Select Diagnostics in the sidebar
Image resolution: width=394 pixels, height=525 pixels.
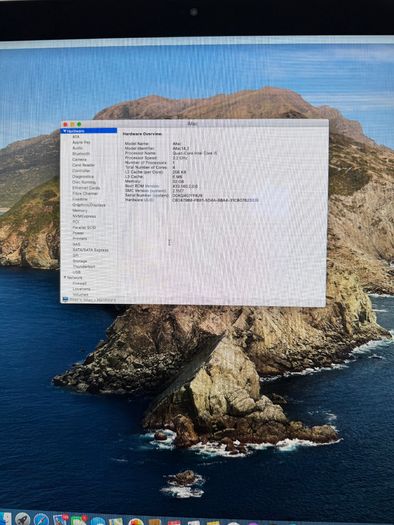click(x=83, y=176)
